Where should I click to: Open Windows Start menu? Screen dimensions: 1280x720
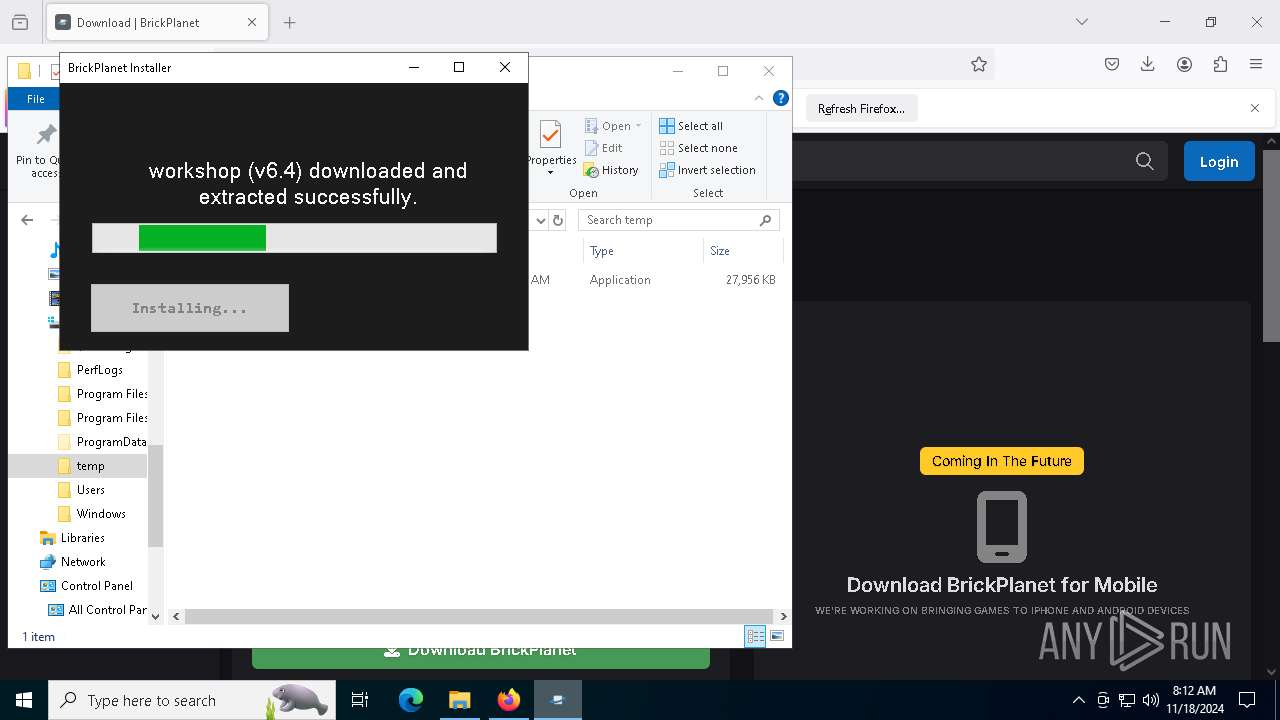click(x=24, y=700)
